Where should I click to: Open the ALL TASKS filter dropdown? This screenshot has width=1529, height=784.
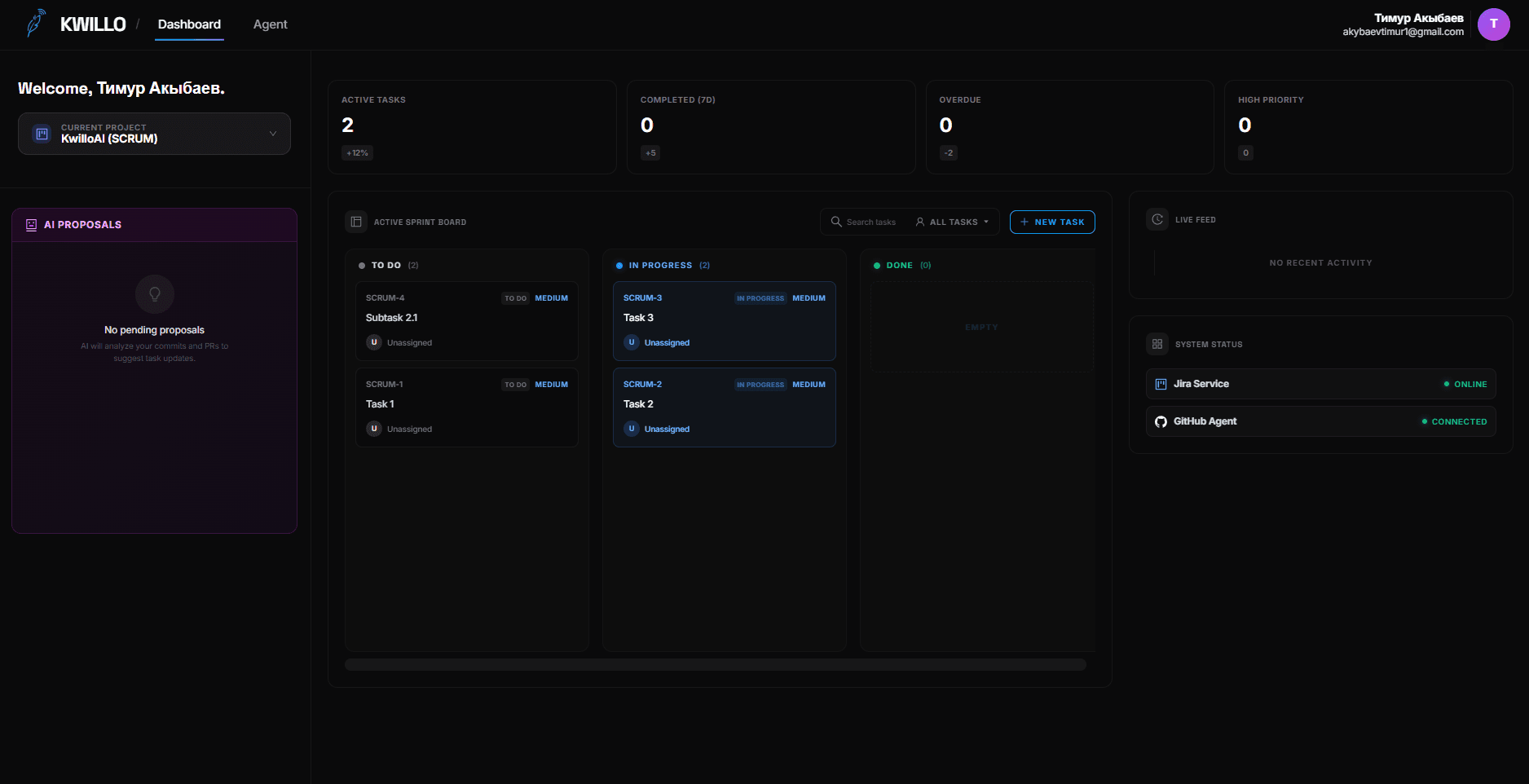pyautogui.click(x=952, y=221)
